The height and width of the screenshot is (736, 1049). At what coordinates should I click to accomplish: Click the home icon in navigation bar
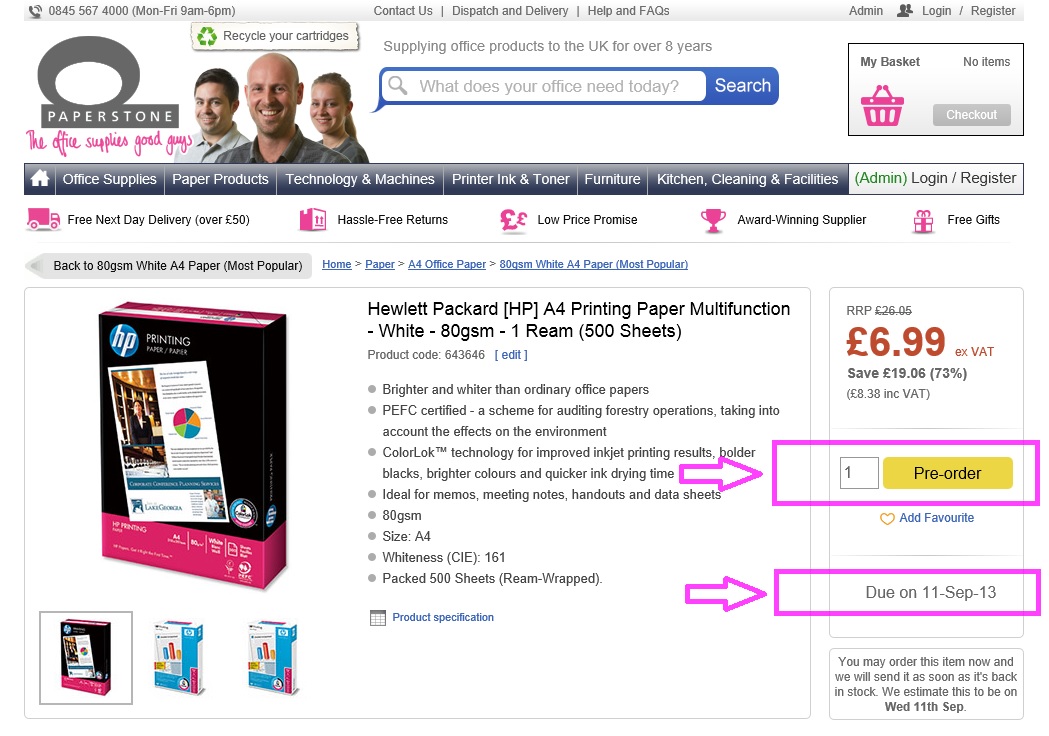pyautogui.click(x=40, y=179)
